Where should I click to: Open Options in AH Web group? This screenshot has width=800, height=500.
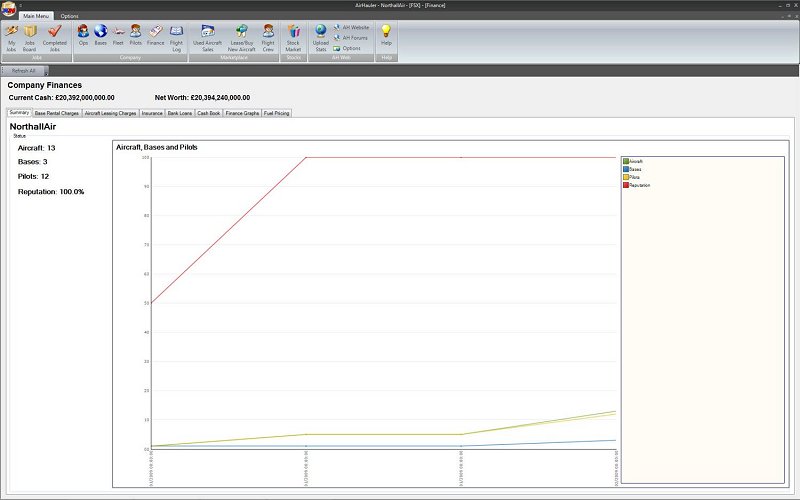click(x=347, y=48)
